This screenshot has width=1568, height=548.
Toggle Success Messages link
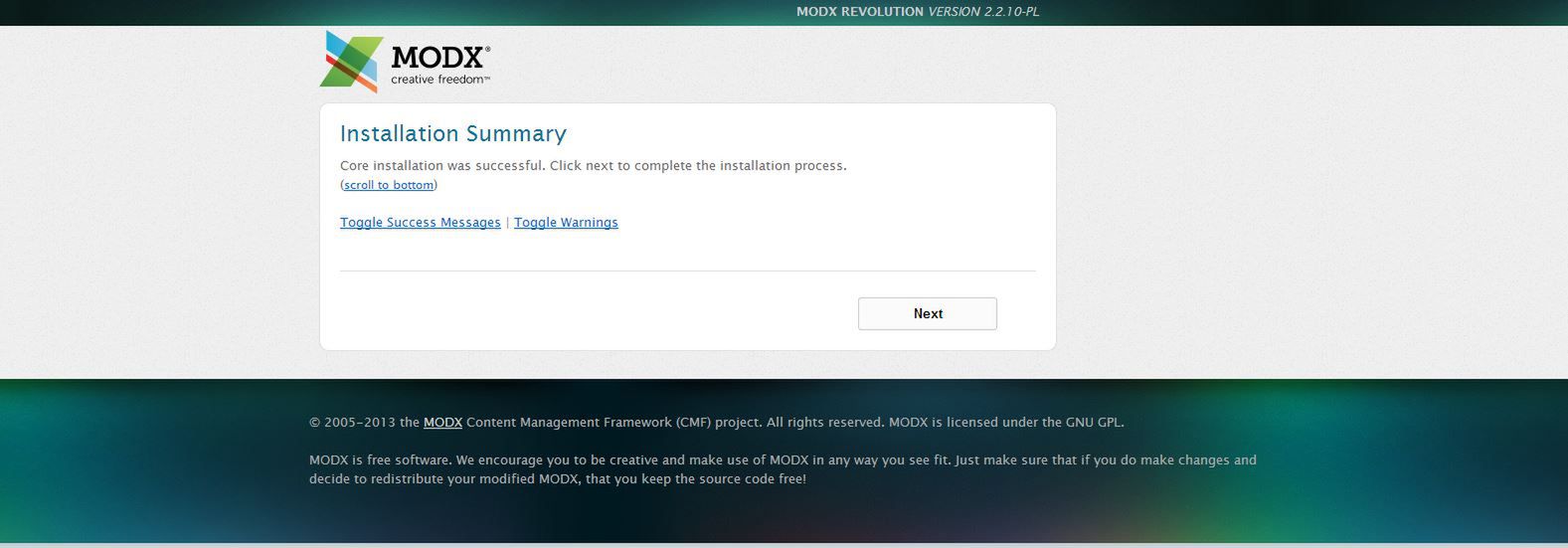(421, 223)
